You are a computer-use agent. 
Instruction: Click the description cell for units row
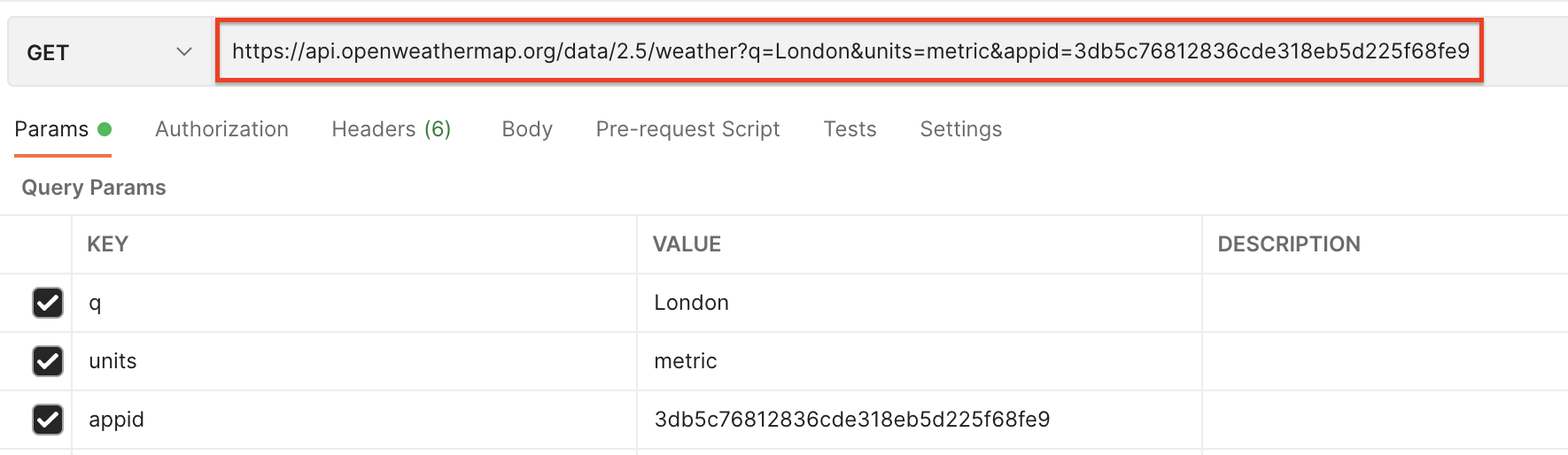pos(1384,361)
